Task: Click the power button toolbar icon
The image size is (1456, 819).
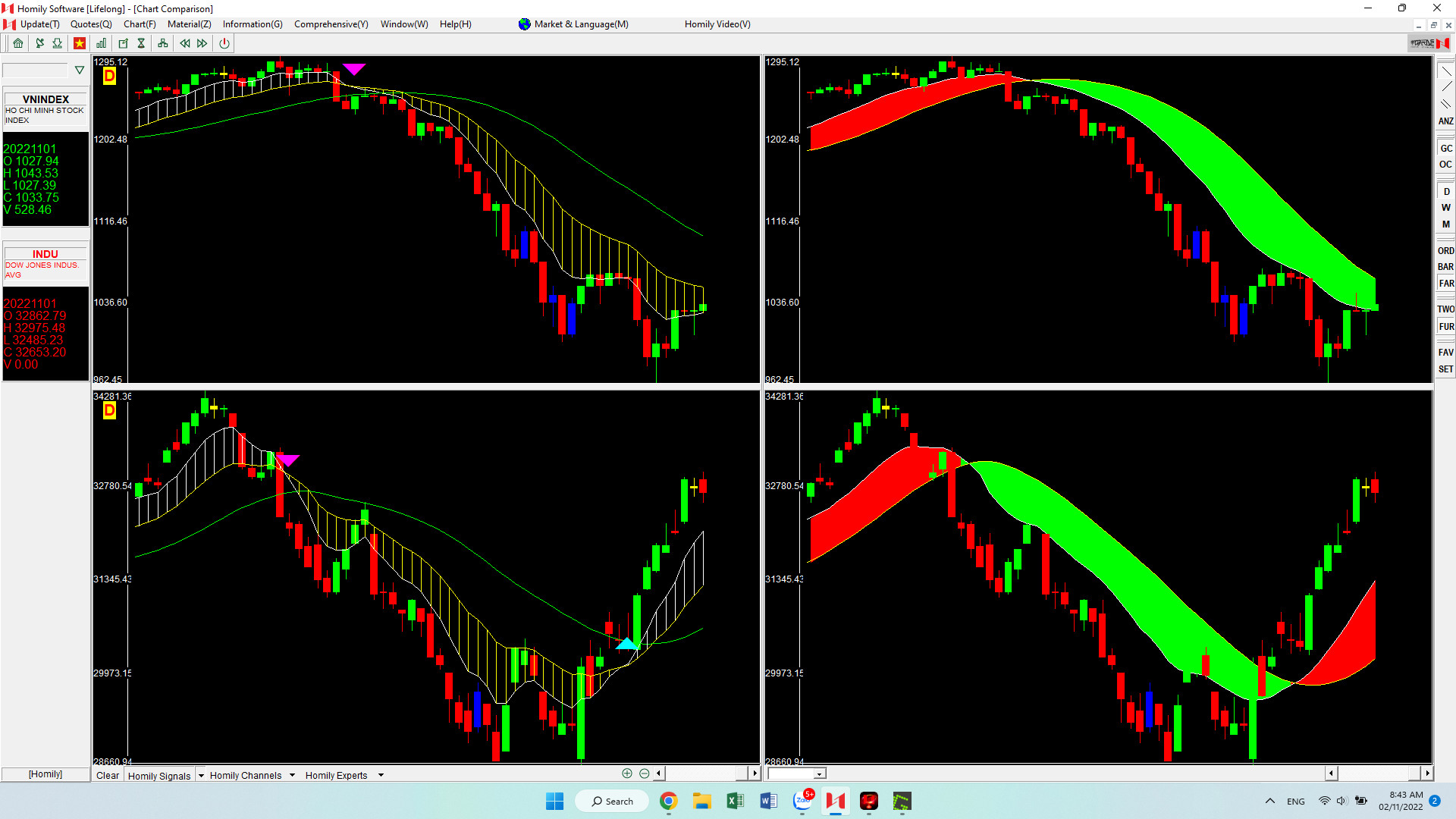Action: 224,43
